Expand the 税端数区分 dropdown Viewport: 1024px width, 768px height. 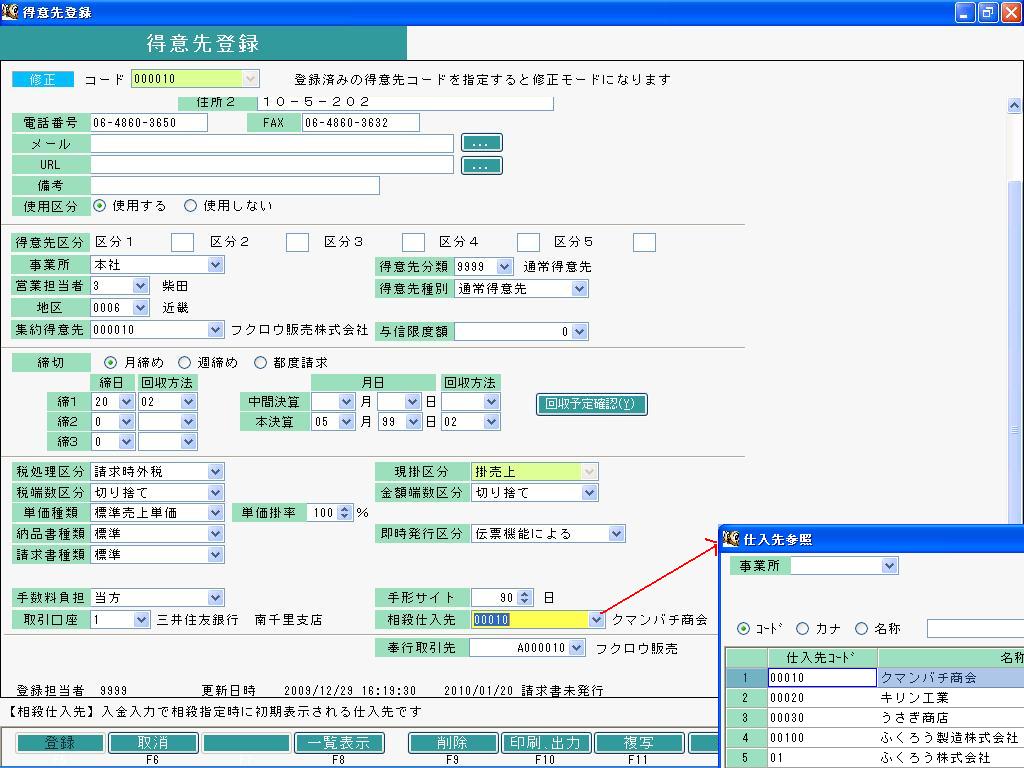216,492
